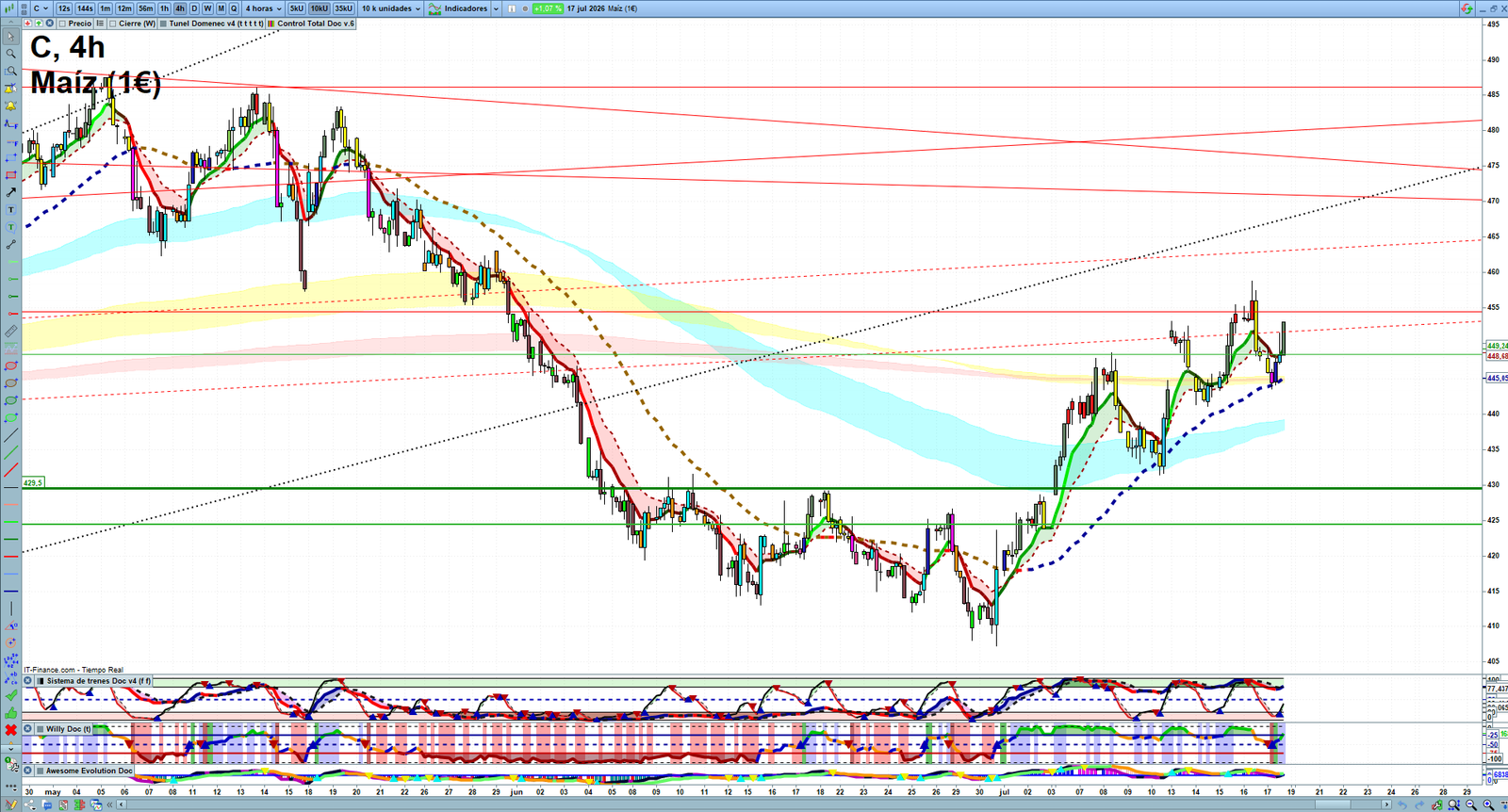Image resolution: width=1508 pixels, height=812 pixels.
Task: Click the green thumbs-up icon
Action: (11, 713)
